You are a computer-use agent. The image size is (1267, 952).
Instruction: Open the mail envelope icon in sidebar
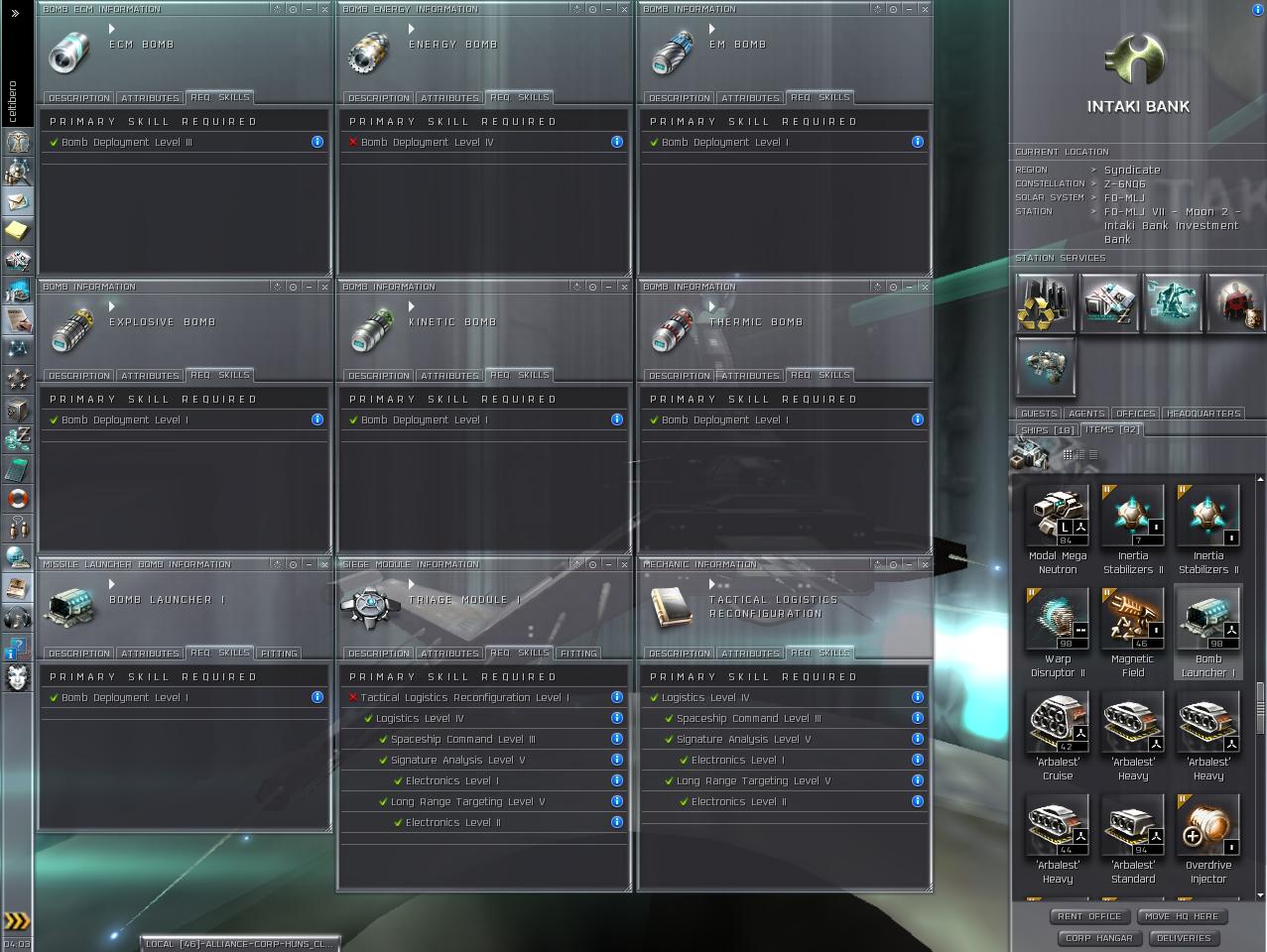17,201
